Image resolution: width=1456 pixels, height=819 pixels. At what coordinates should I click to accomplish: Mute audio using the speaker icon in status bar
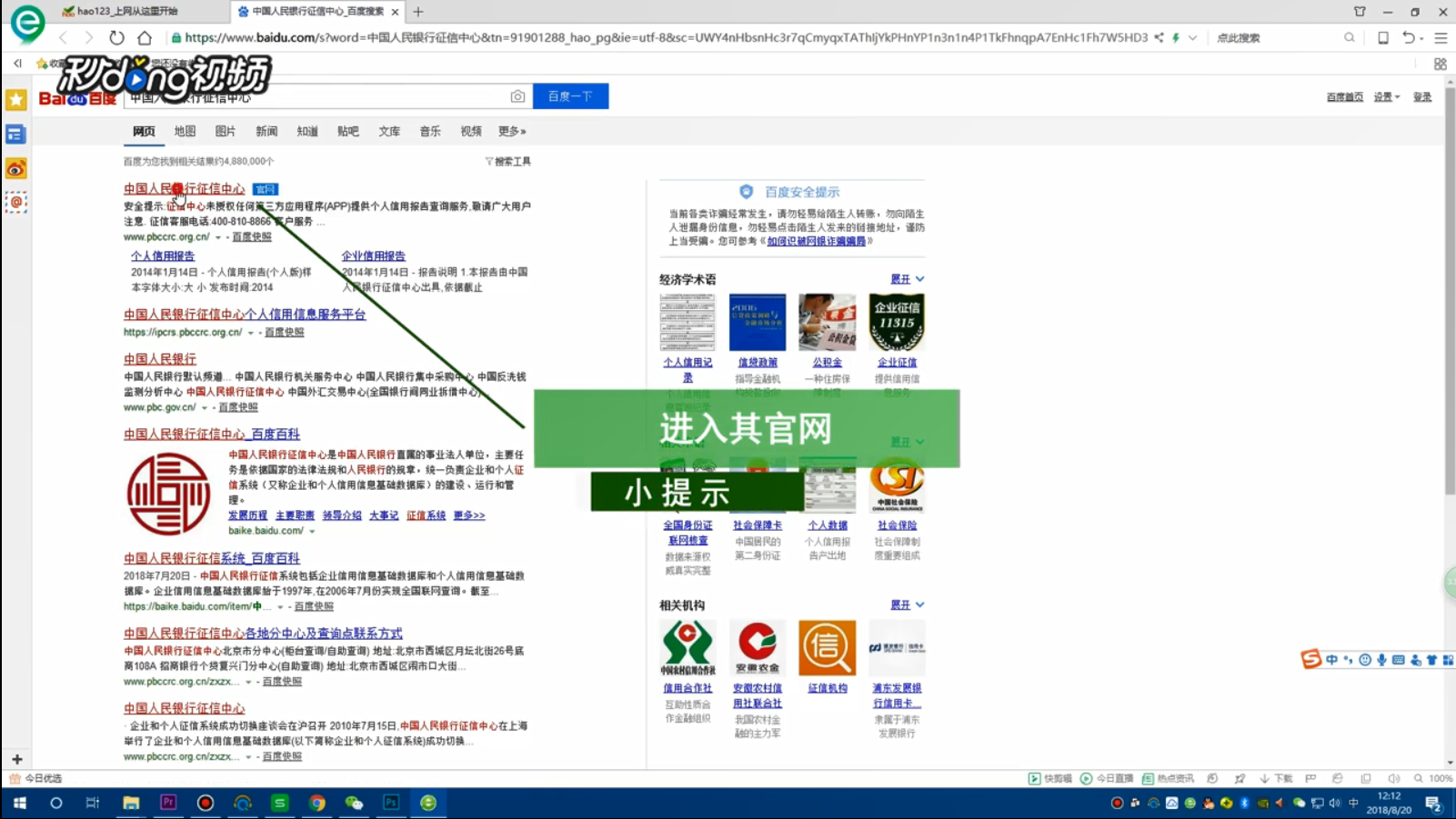[1395, 778]
